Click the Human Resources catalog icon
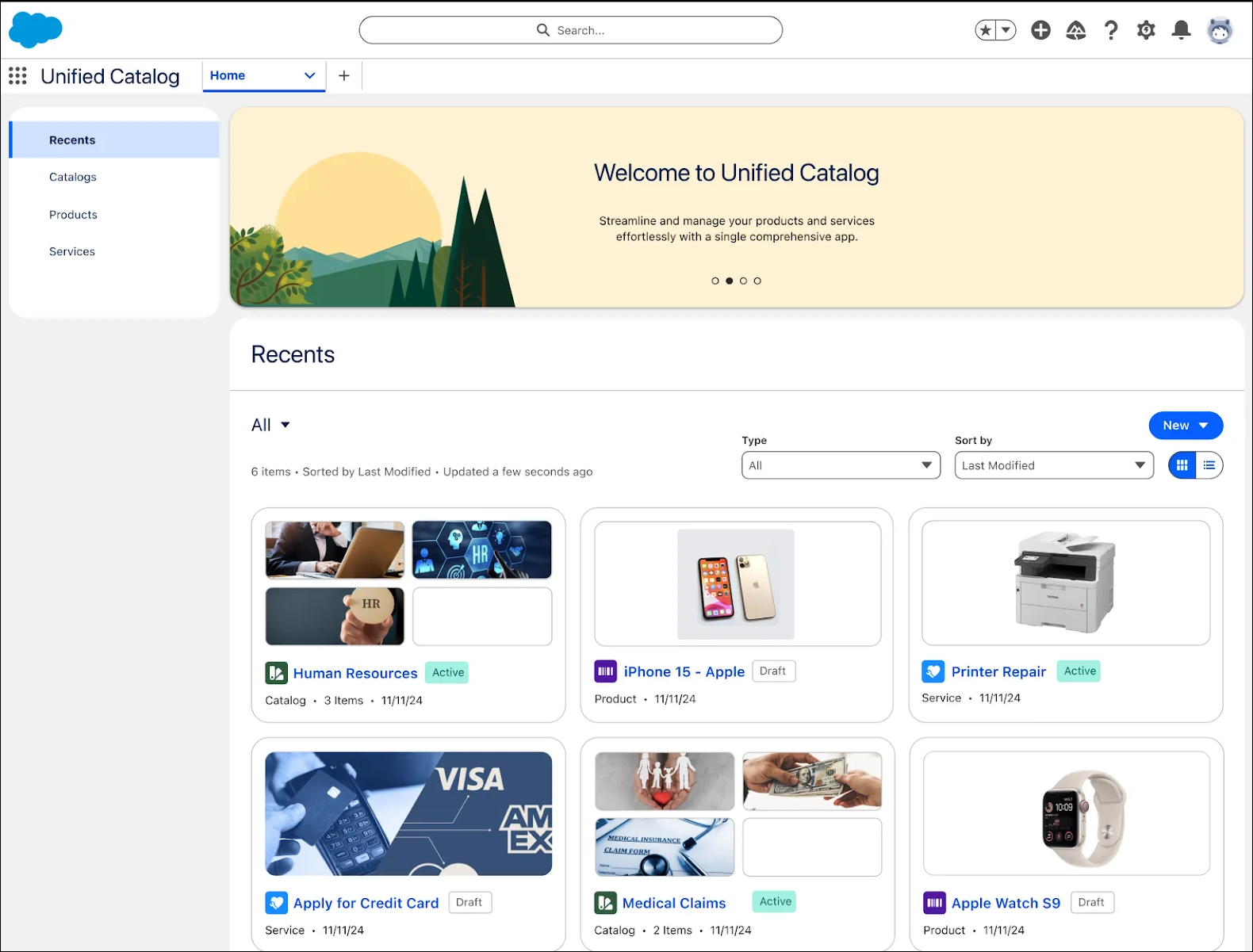The image size is (1253, 952). click(276, 673)
